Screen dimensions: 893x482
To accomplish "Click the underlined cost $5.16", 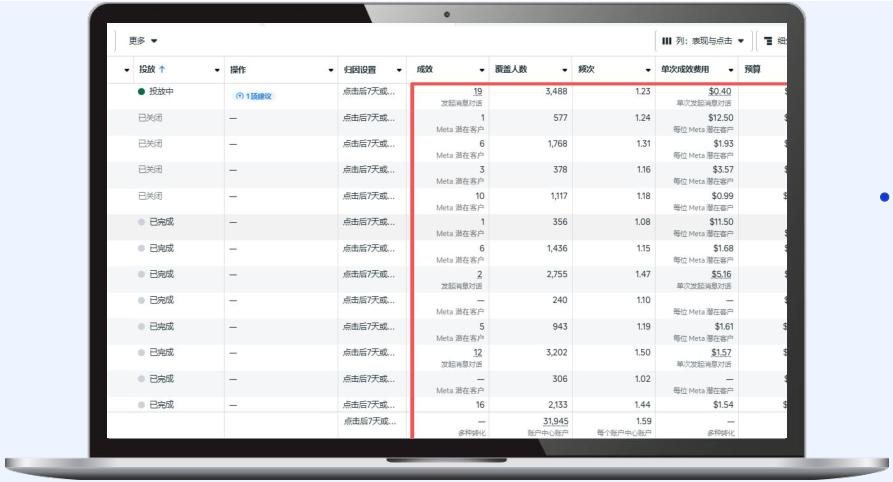I will click(x=721, y=274).
